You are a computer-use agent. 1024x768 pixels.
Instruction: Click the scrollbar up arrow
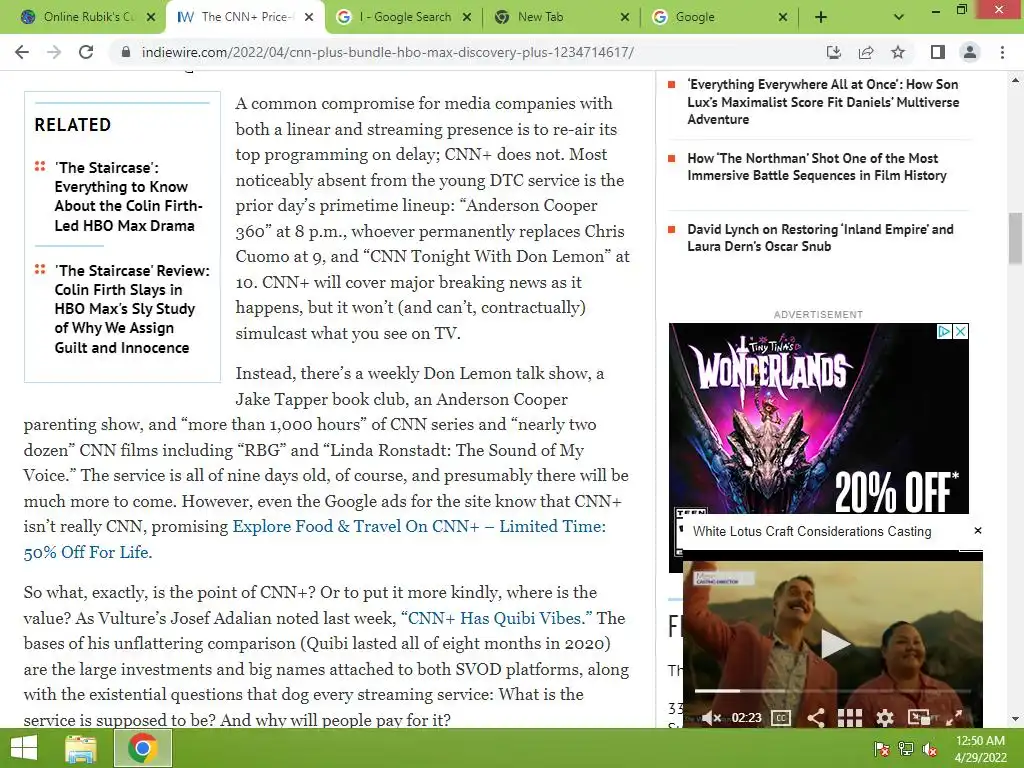(1016, 80)
